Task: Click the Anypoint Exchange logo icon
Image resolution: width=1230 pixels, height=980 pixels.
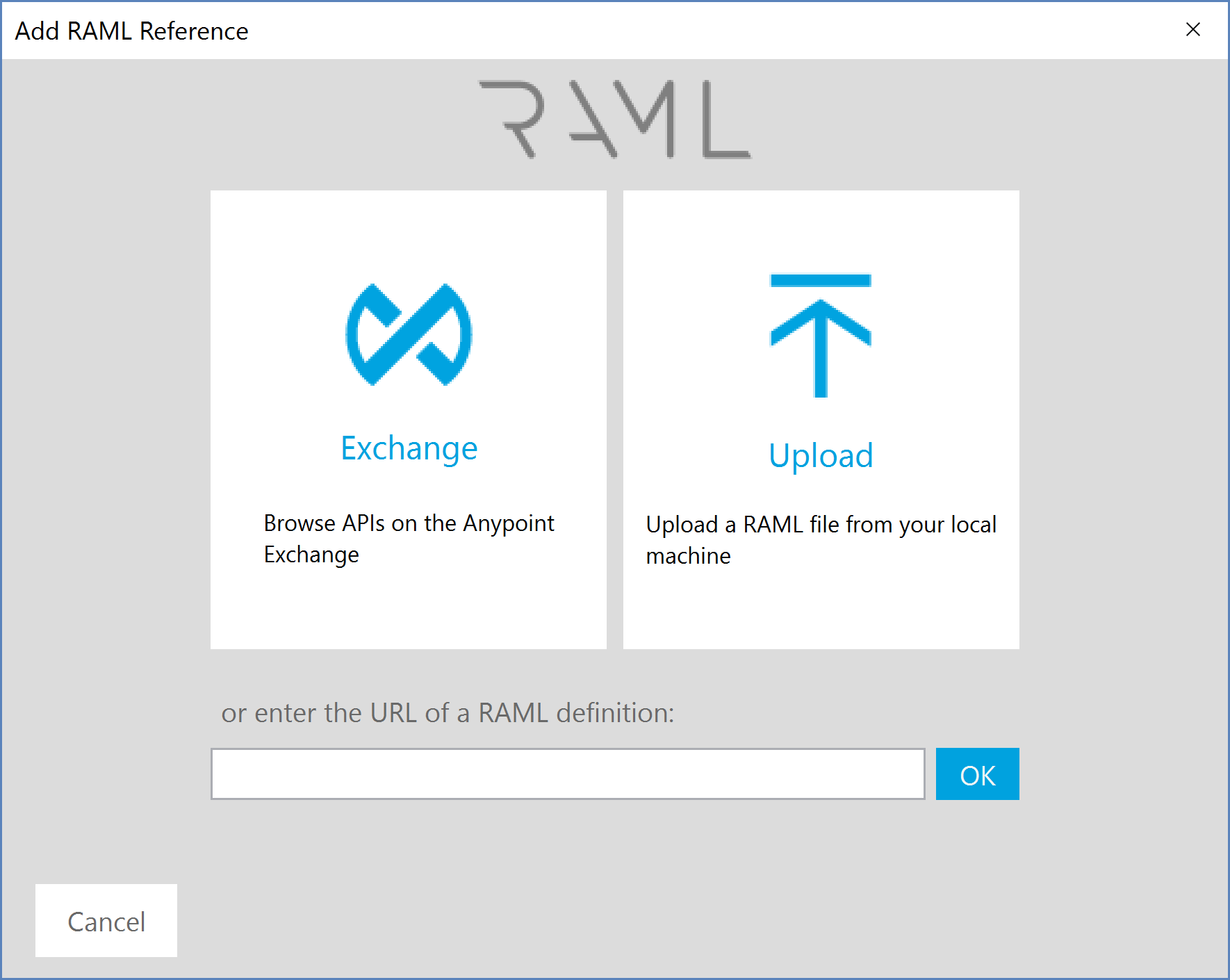Action: (409, 334)
